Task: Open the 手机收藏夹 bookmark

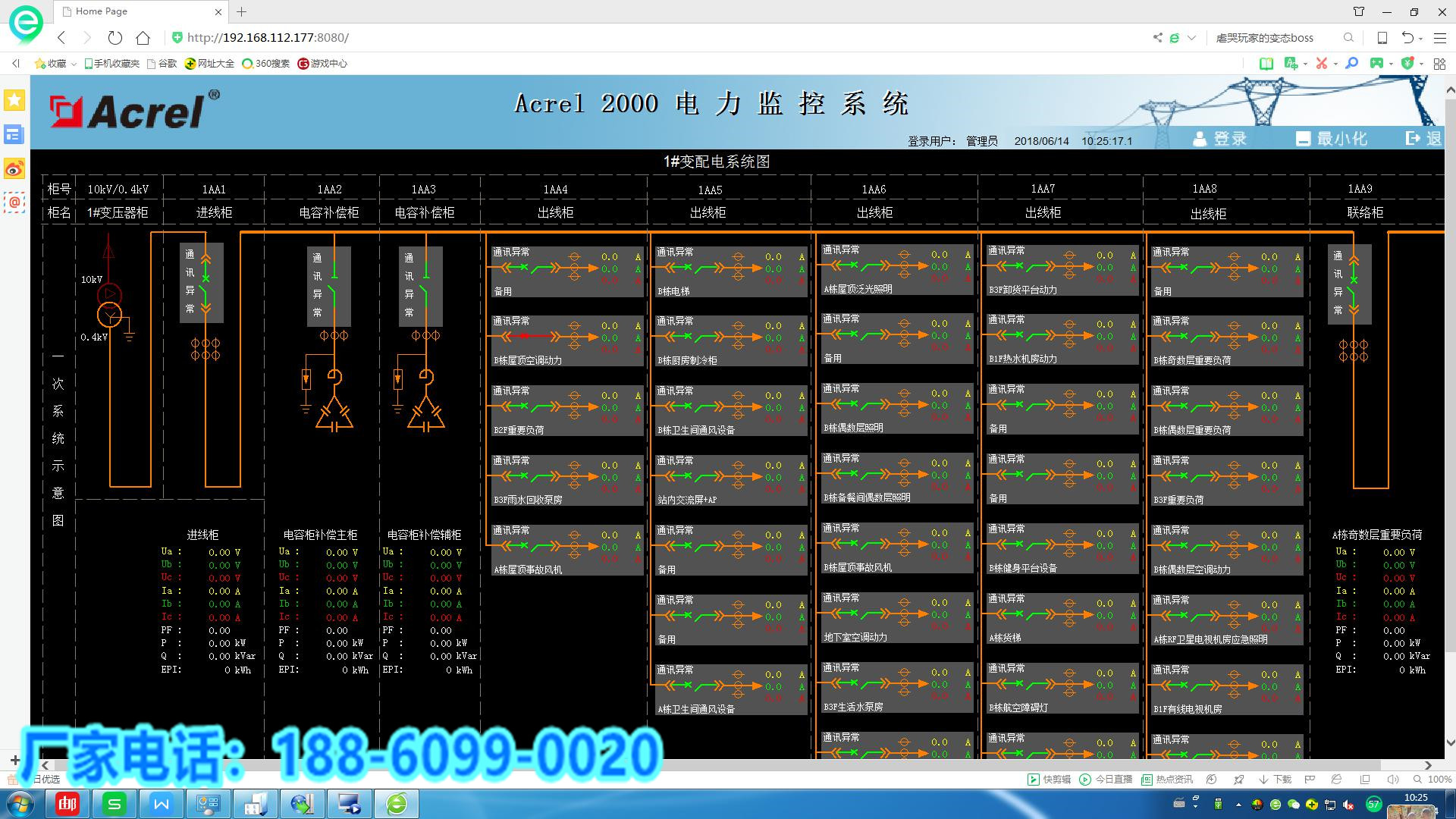Action: (111, 64)
